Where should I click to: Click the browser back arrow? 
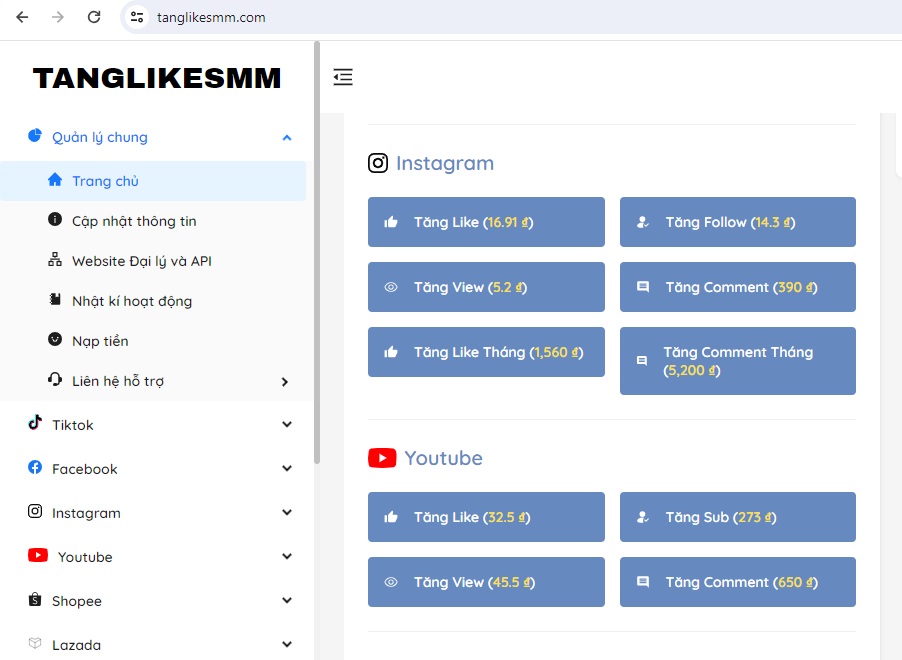click(x=22, y=17)
